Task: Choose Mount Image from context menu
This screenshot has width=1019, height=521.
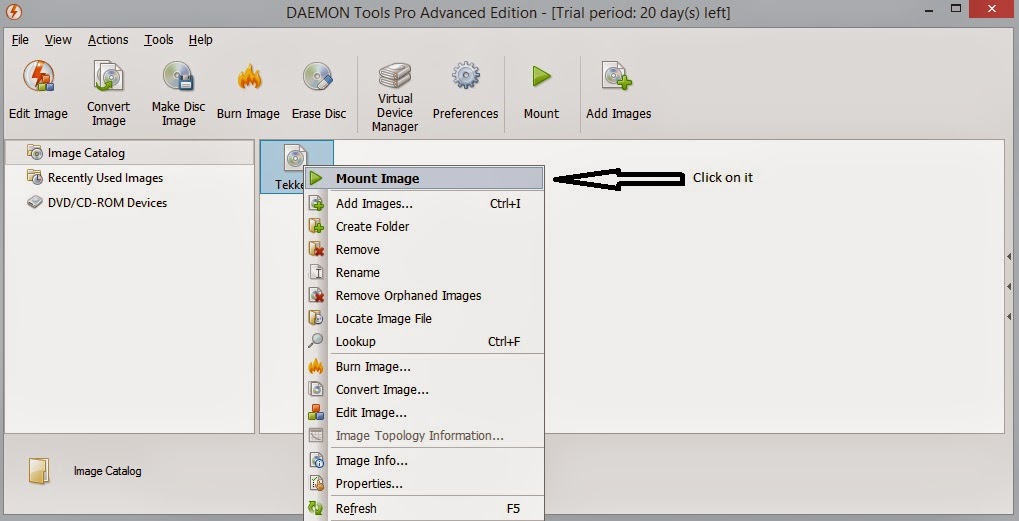Action: [424, 179]
